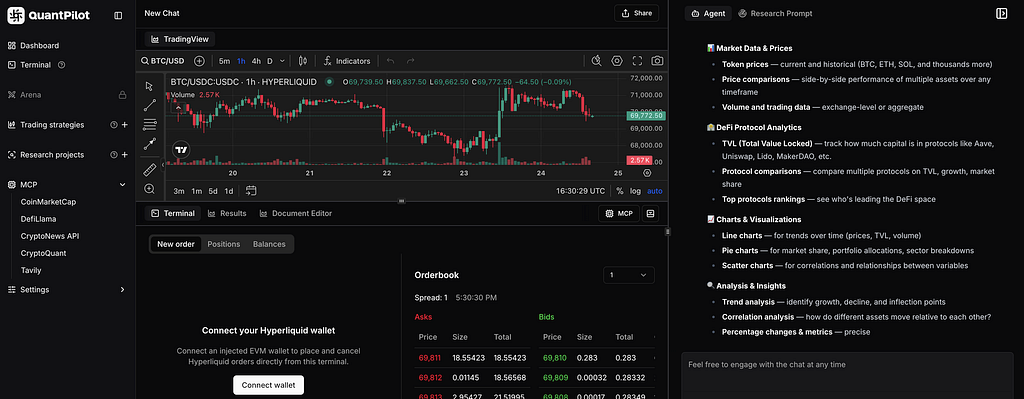Select CryptoQuant under MCP

pyautogui.click(x=43, y=253)
